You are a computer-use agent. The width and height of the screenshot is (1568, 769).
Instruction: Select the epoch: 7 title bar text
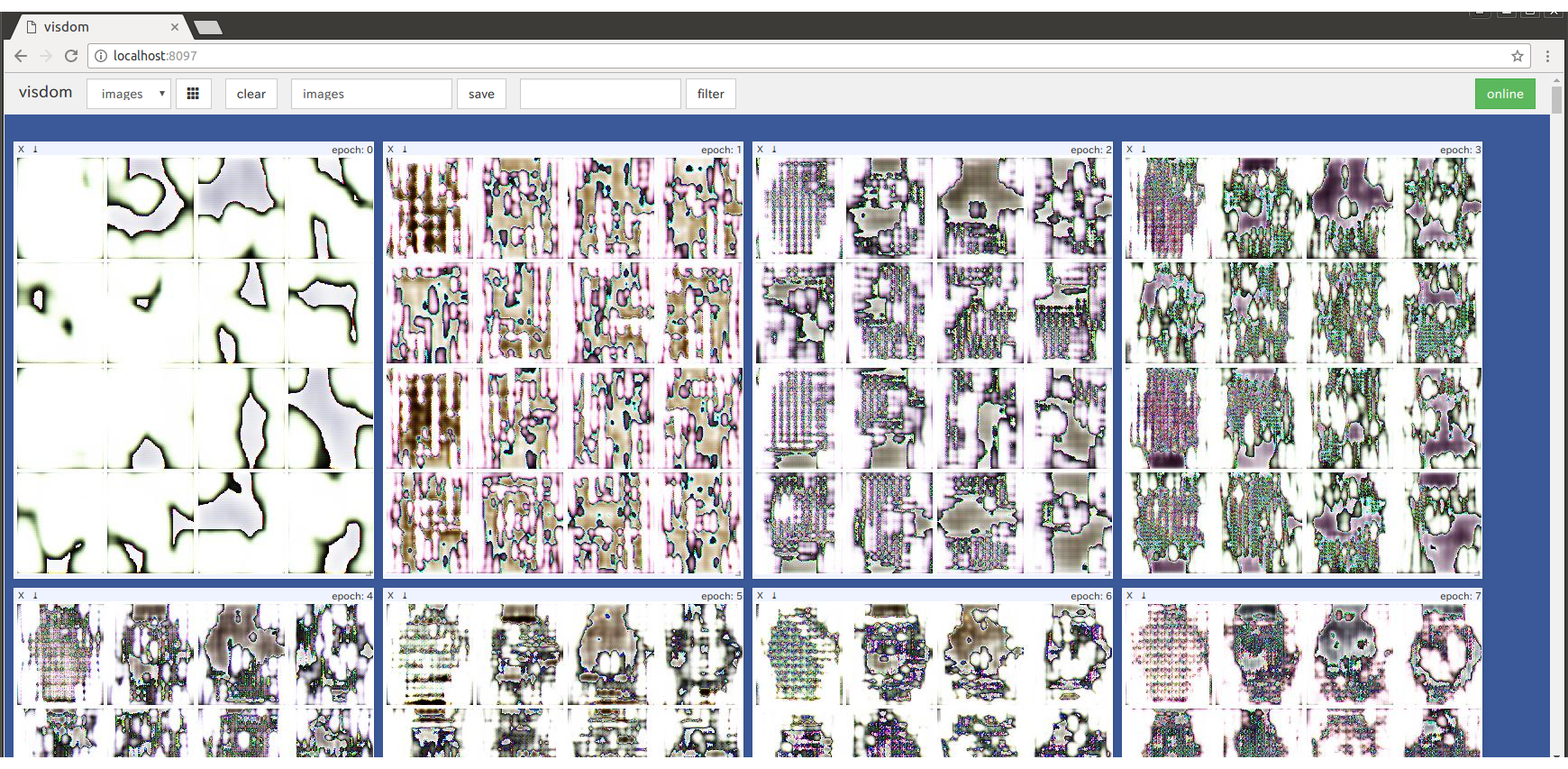tap(1461, 596)
